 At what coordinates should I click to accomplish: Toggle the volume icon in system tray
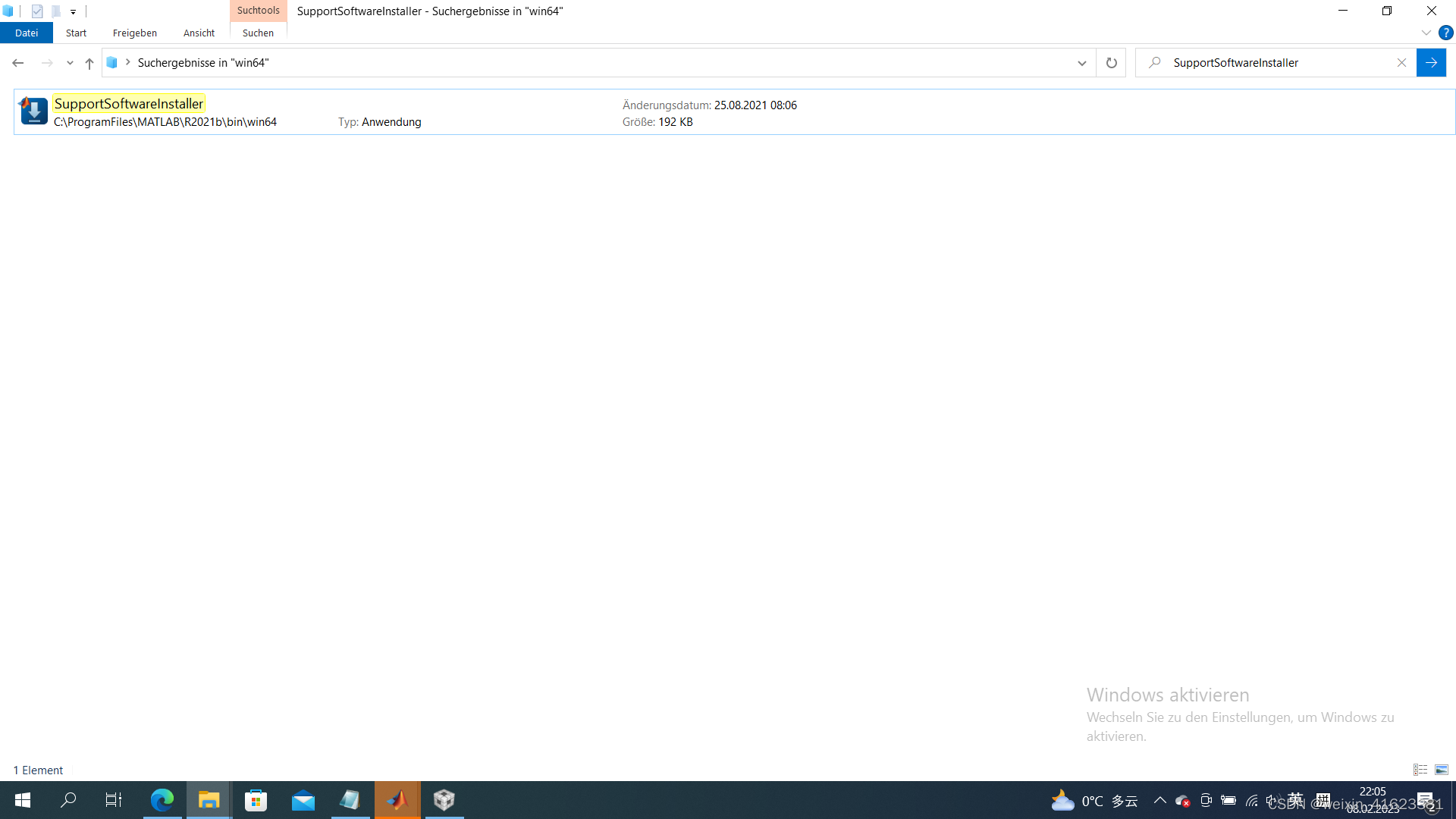pos(1273,800)
